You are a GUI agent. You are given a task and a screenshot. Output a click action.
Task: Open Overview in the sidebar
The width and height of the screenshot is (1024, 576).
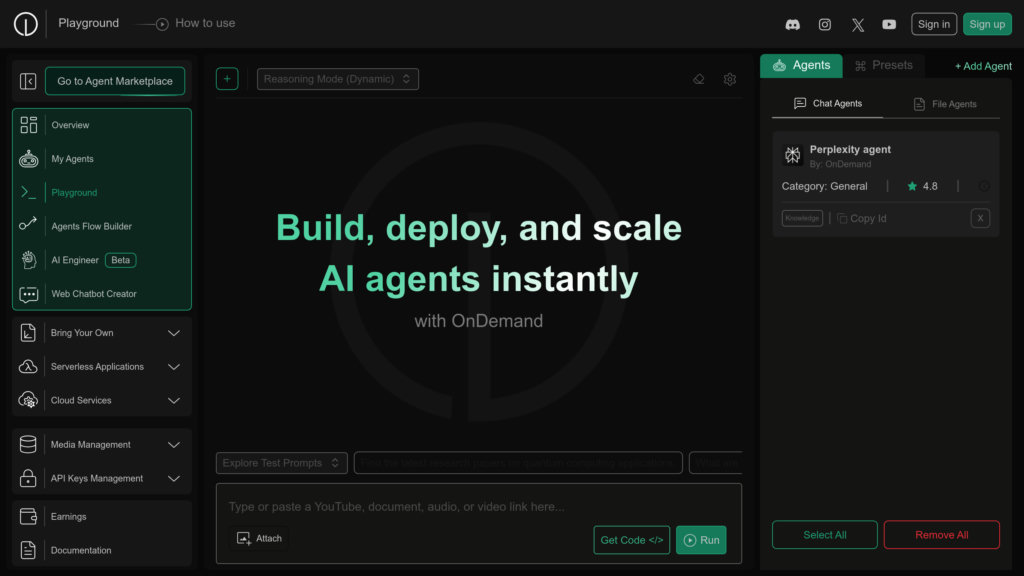[102, 125]
